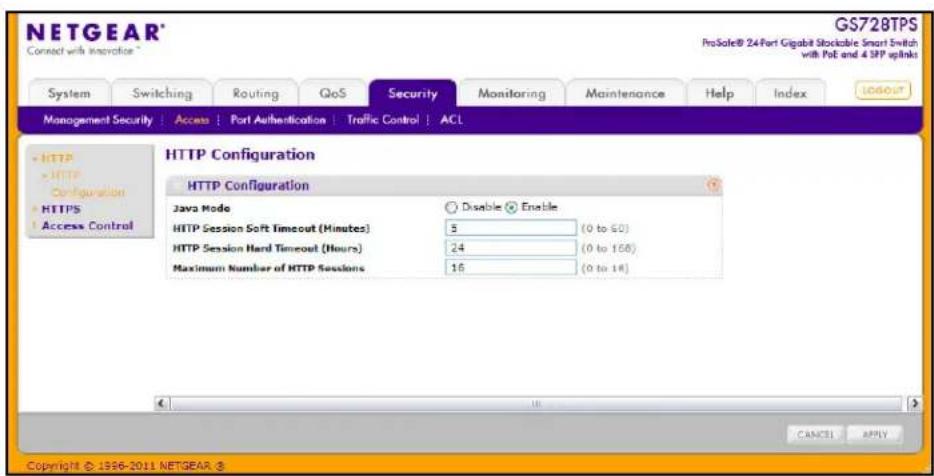Click the Maximum Number of HTTP Sessions field
Screen dimensions: 934x476
510,267
